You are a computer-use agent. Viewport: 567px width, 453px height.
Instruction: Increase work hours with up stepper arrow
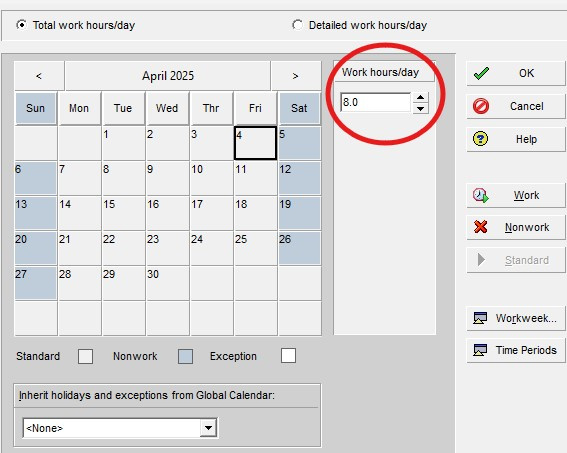pos(420,97)
